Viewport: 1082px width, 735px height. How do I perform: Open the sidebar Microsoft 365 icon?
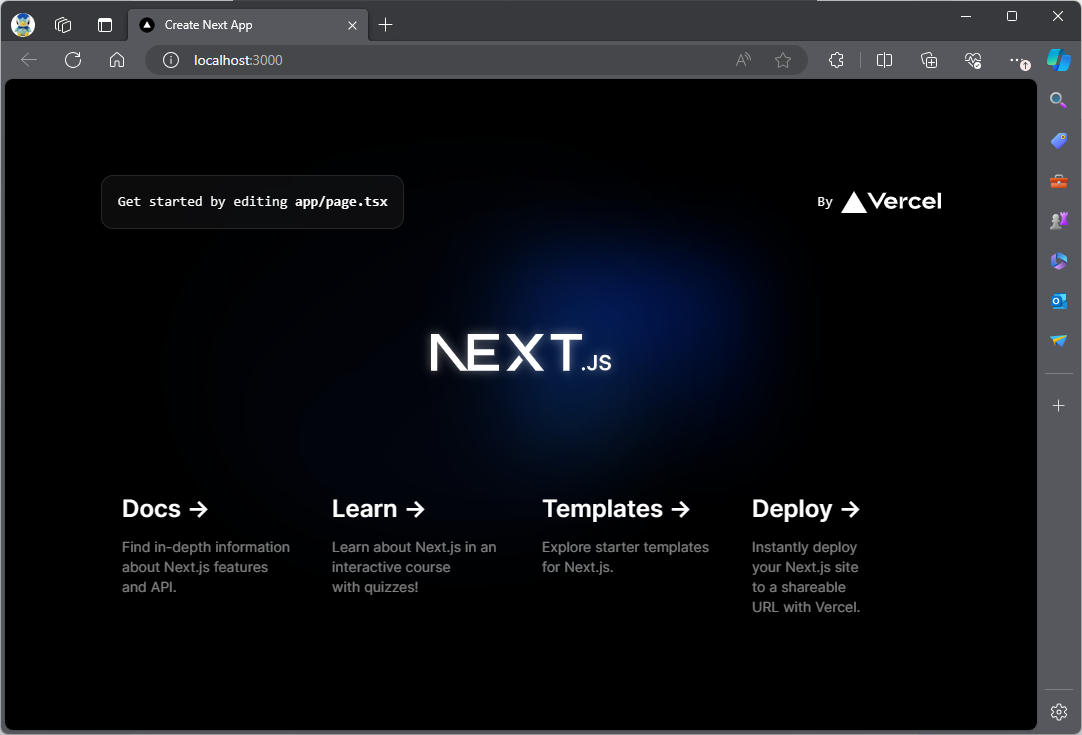(x=1059, y=261)
